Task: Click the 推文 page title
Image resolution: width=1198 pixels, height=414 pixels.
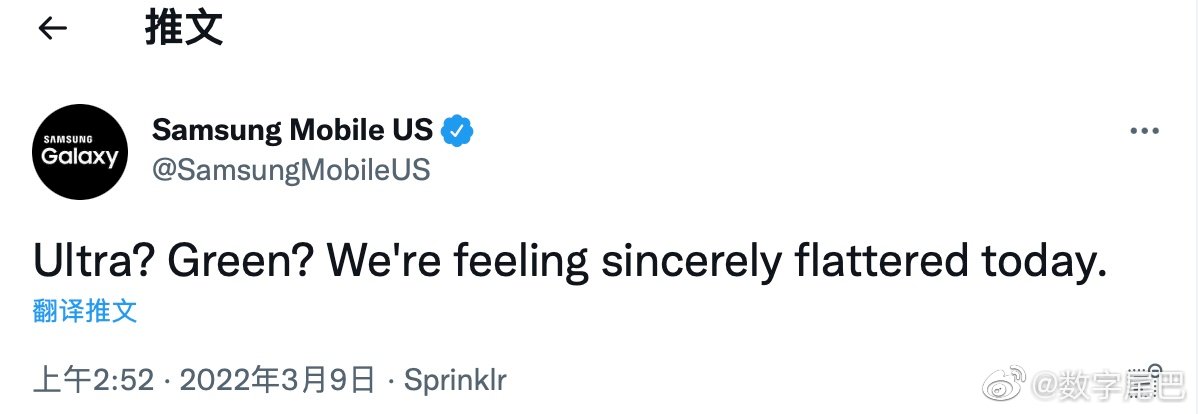Action: [183, 29]
